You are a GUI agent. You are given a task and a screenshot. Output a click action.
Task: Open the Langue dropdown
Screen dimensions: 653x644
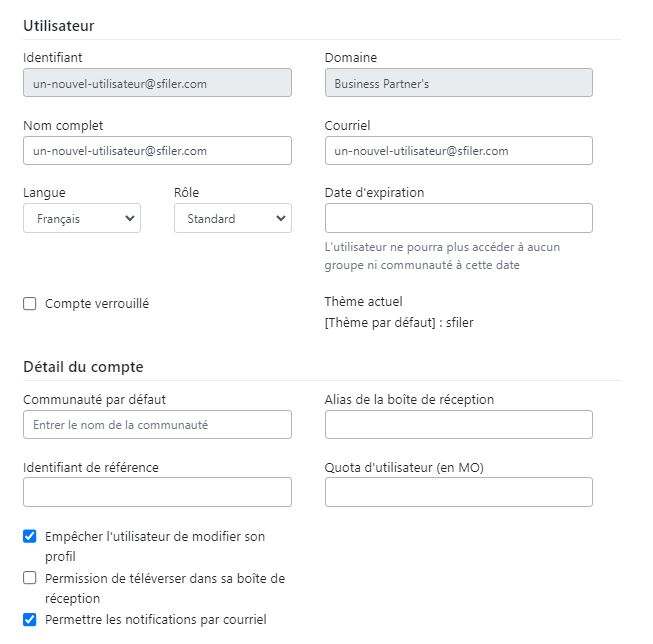pos(82,218)
